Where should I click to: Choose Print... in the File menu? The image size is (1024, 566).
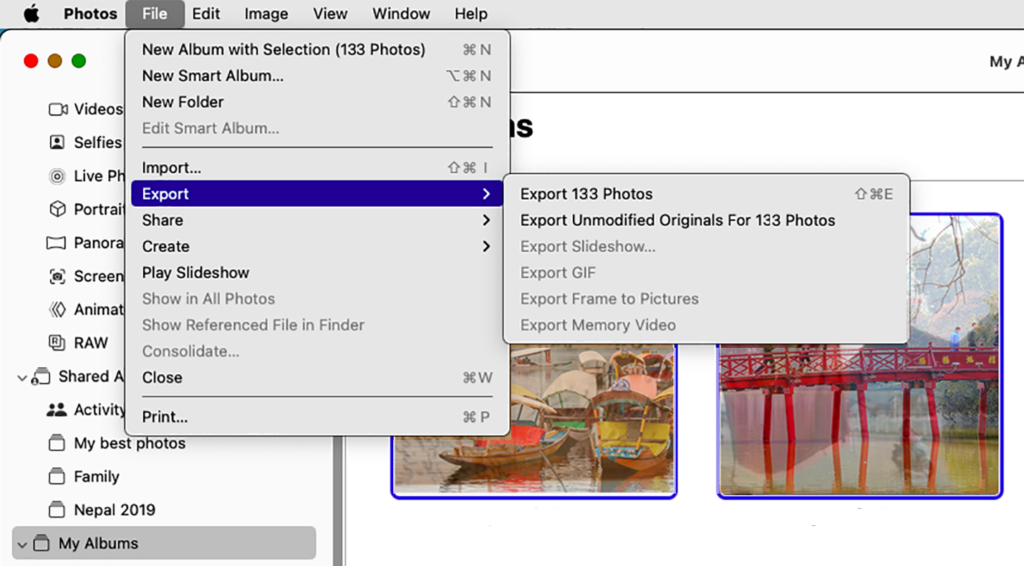[317, 417]
